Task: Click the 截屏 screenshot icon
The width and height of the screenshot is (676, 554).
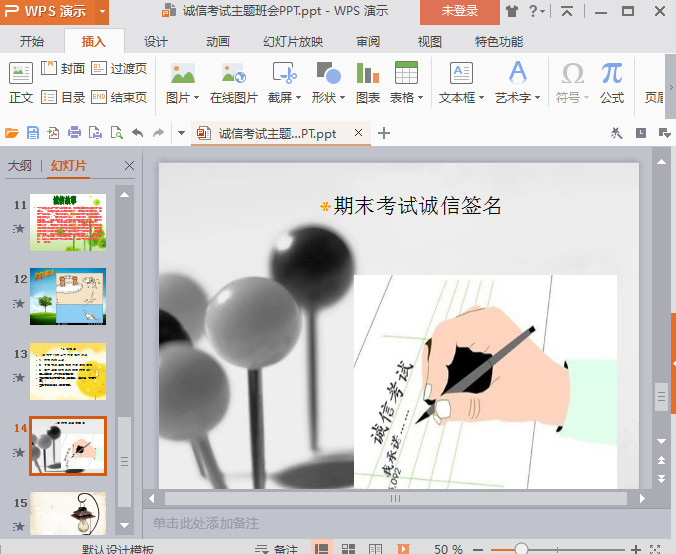Action: 285,73
